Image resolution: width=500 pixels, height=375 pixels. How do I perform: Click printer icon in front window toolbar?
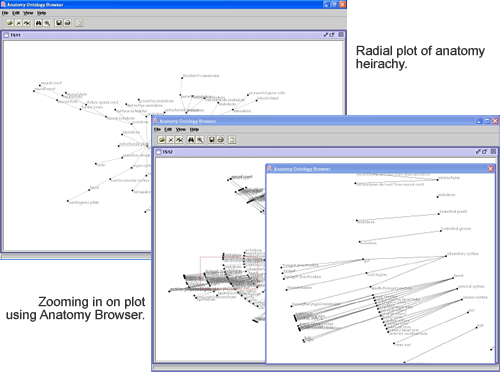coord(220,140)
